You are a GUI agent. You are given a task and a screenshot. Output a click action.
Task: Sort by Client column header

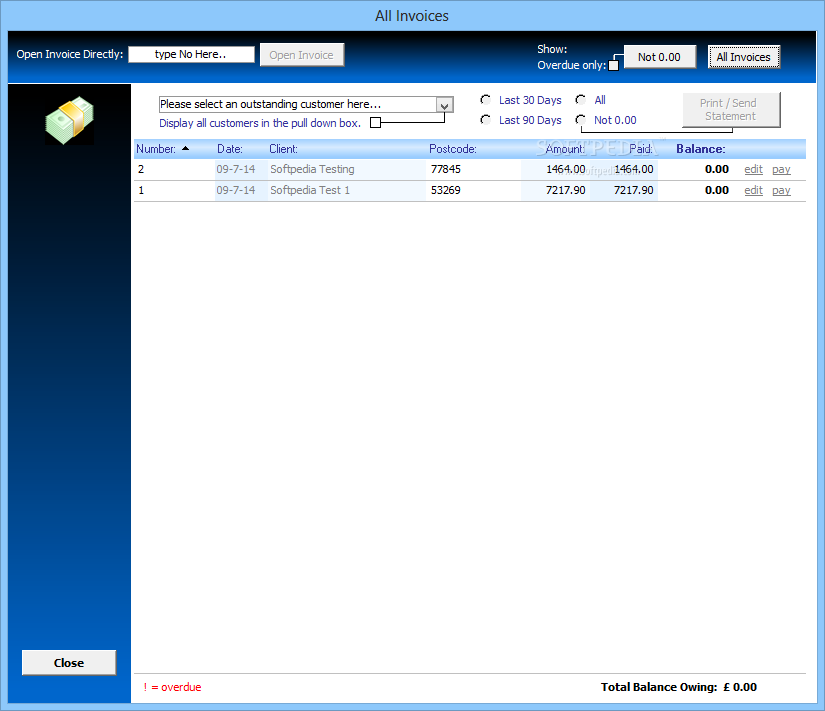284,149
